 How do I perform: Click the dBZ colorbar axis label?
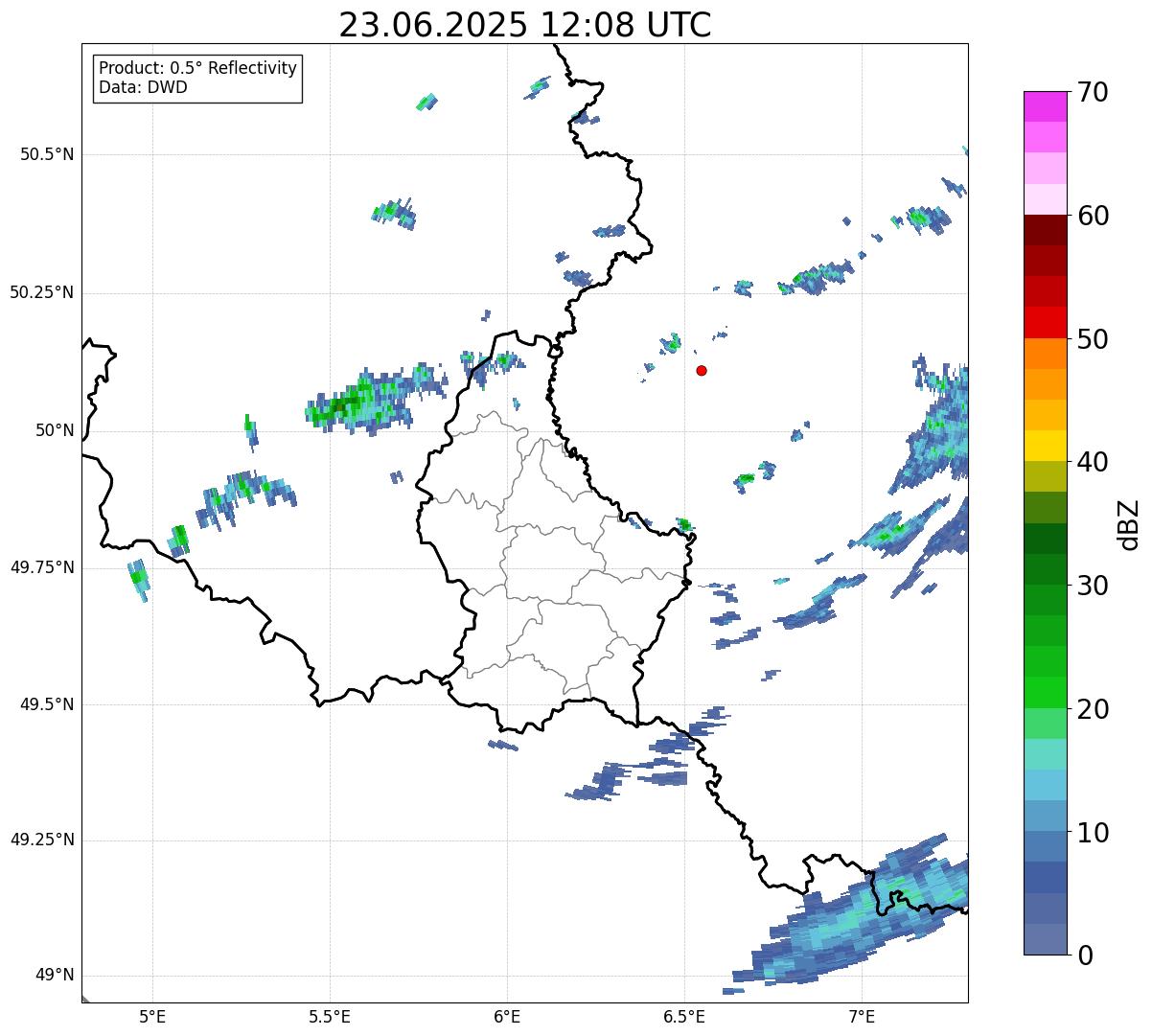pos(1129,523)
